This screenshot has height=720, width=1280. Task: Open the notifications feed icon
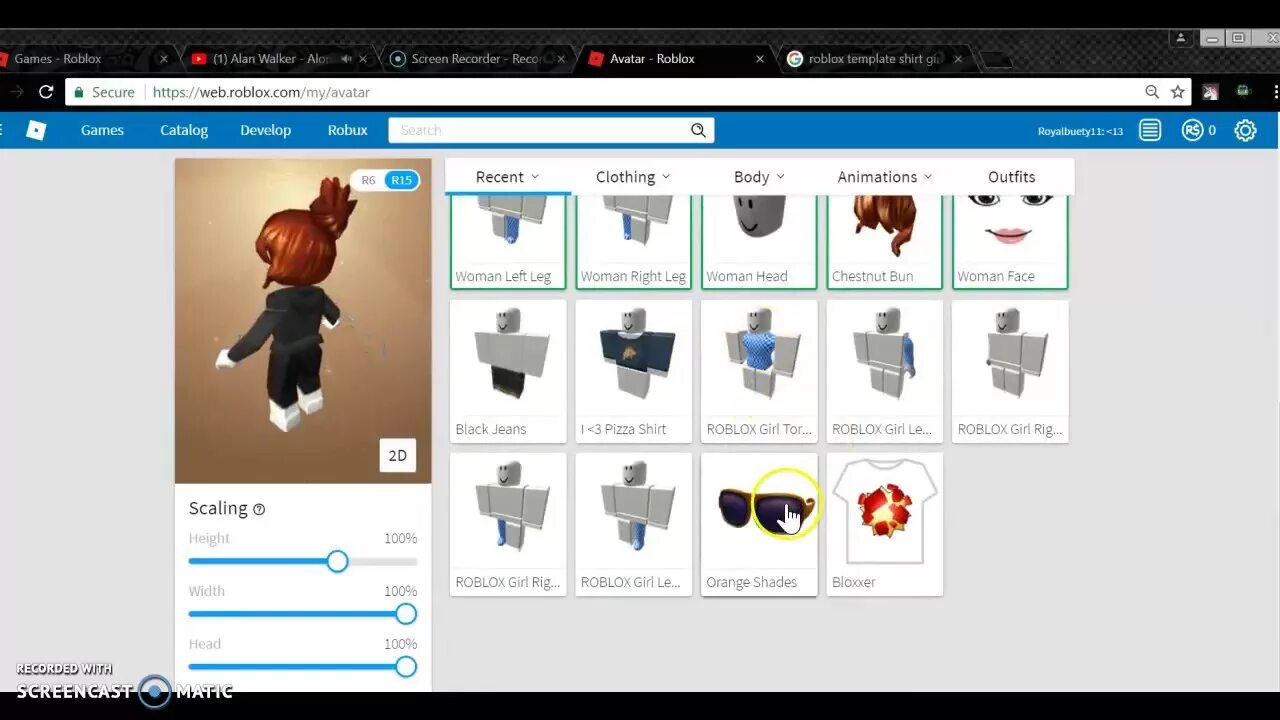coord(1150,130)
